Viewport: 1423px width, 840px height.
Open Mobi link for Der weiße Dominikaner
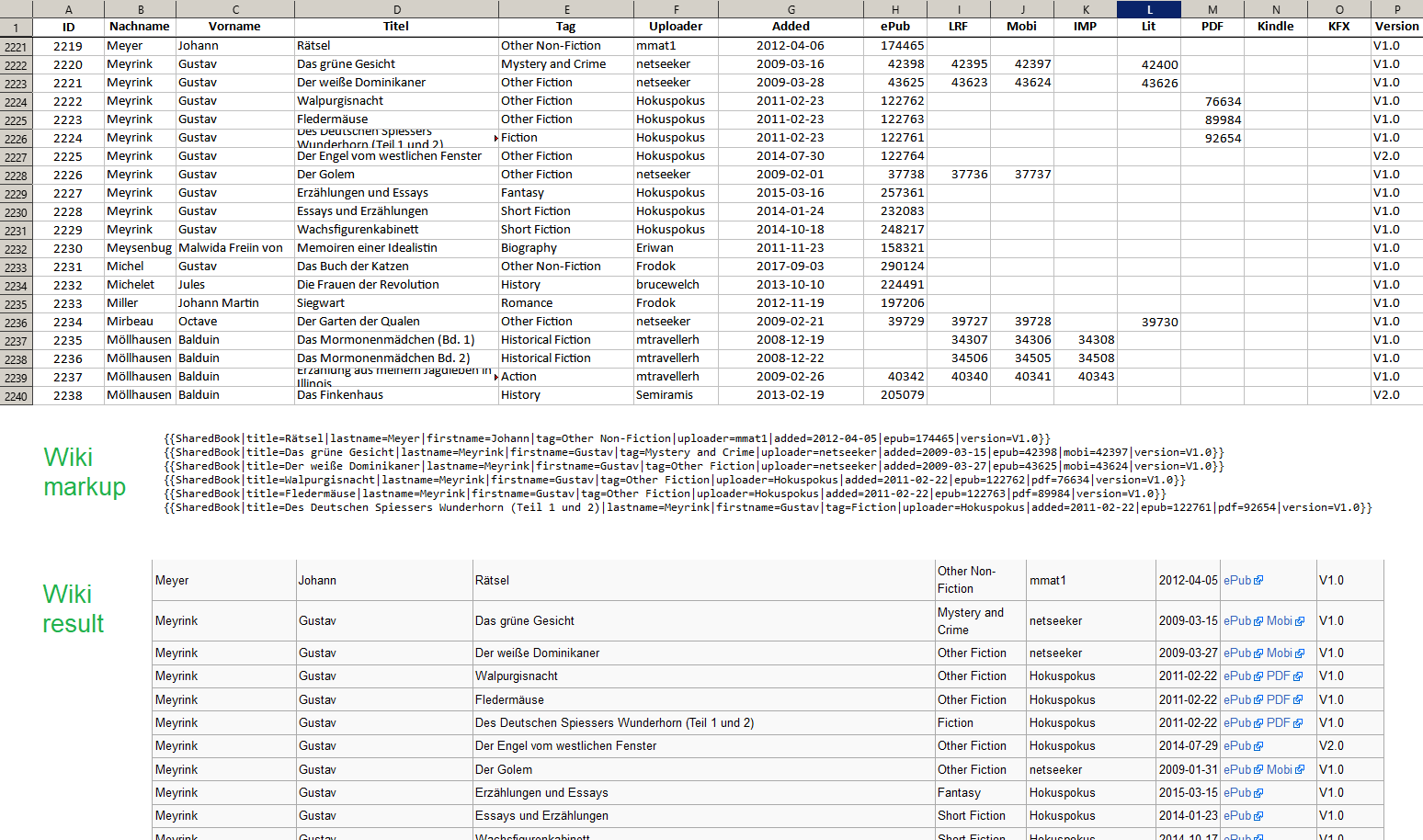point(1285,653)
